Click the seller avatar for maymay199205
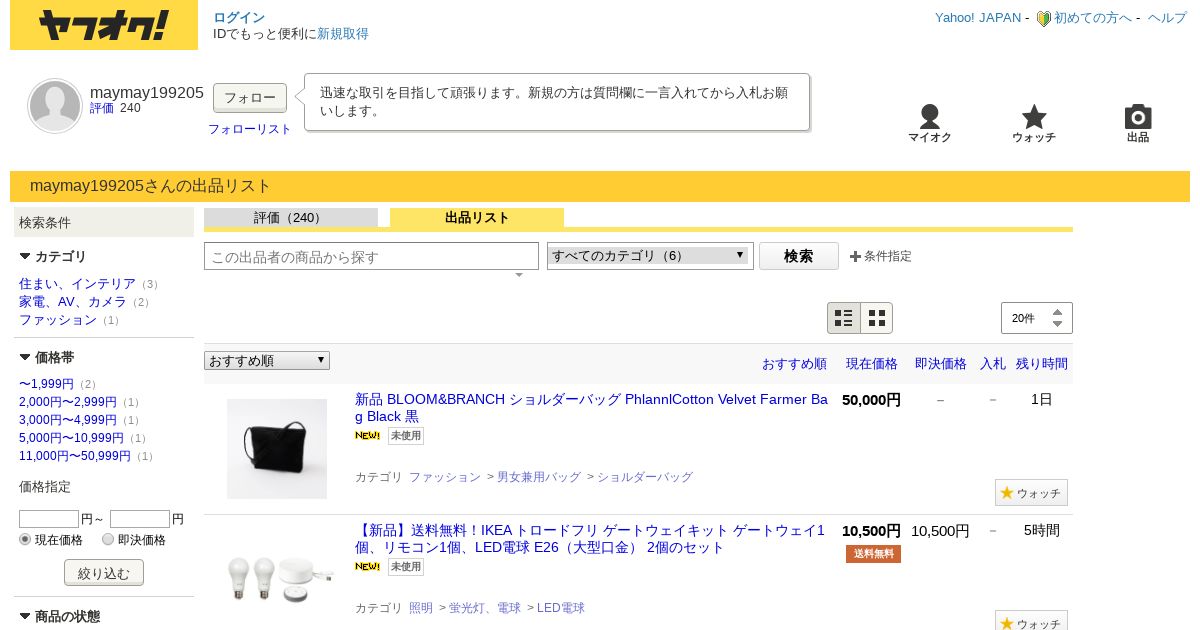 (x=55, y=106)
